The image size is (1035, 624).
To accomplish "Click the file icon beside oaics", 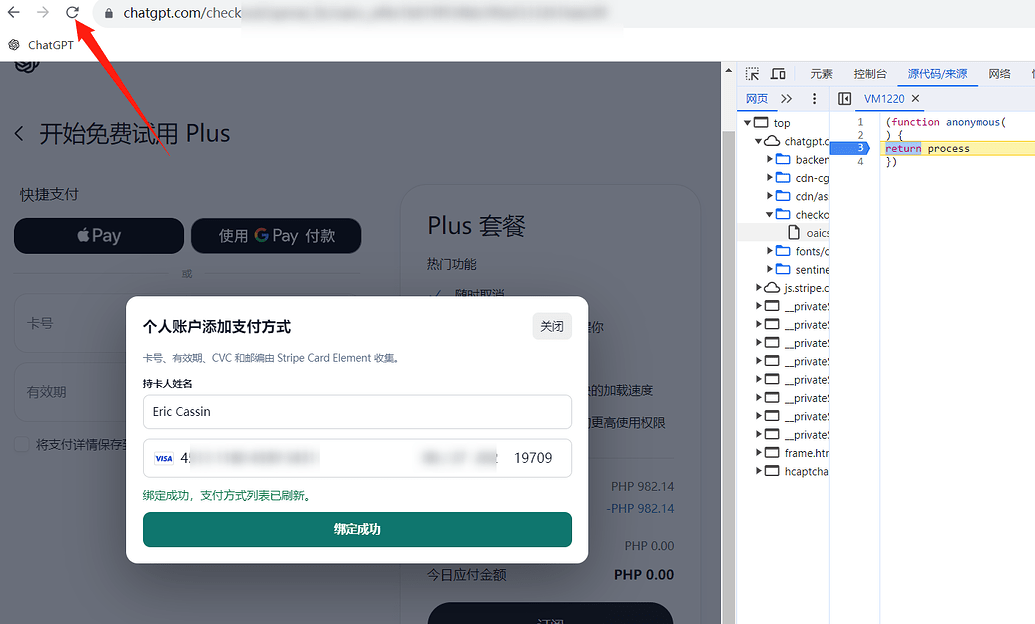I will 794,233.
